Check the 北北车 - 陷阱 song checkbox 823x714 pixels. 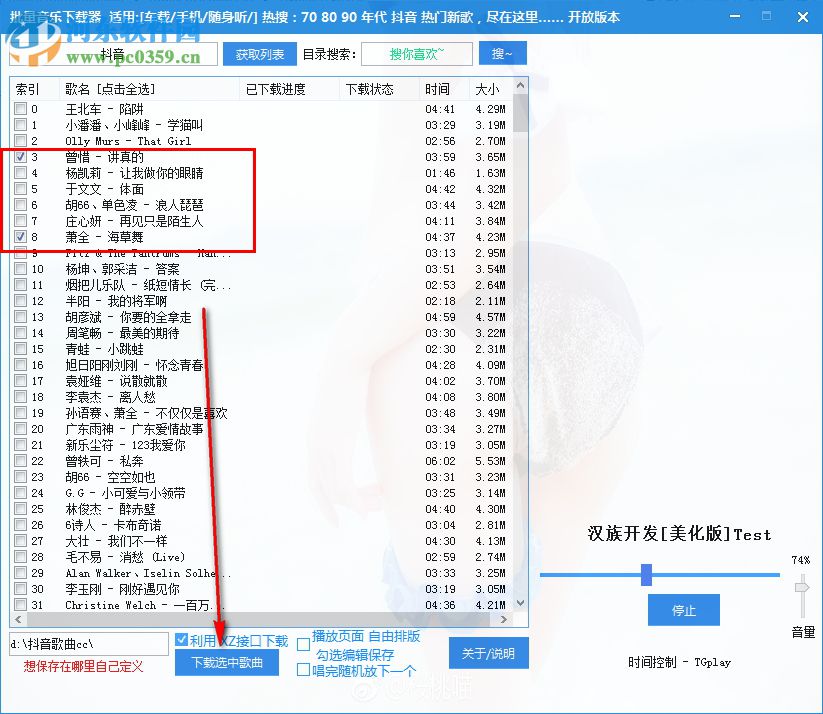(x=21, y=109)
